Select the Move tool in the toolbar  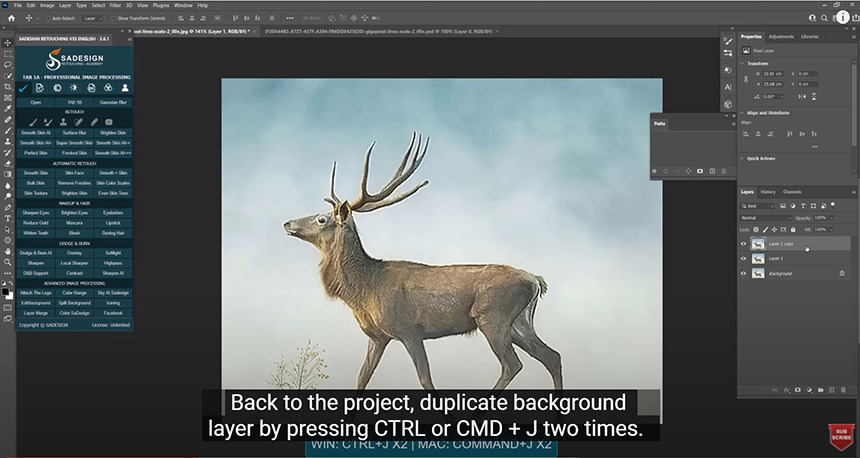coord(8,42)
